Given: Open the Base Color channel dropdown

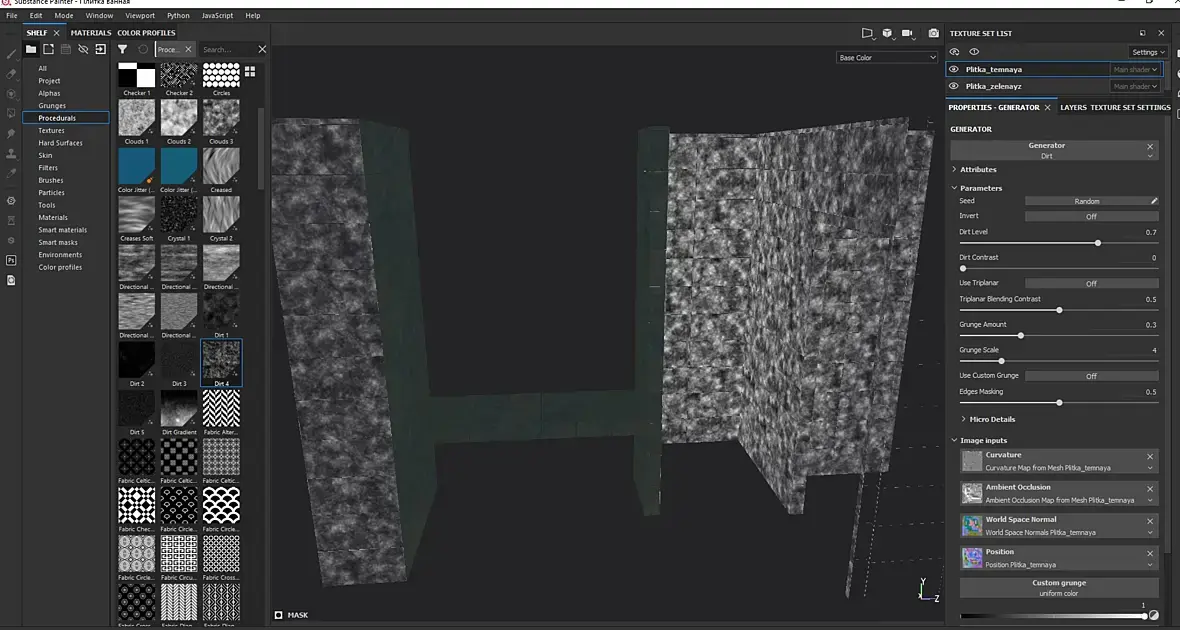Looking at the screenshot, I should point(887,57).
